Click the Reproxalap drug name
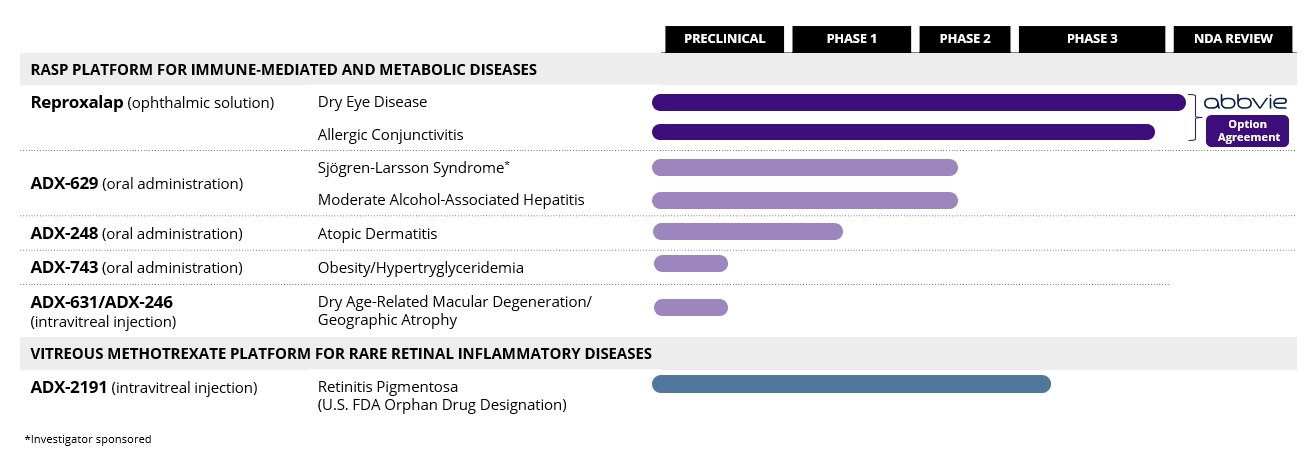Viewport: 1307px width, 471px height. 78,102
